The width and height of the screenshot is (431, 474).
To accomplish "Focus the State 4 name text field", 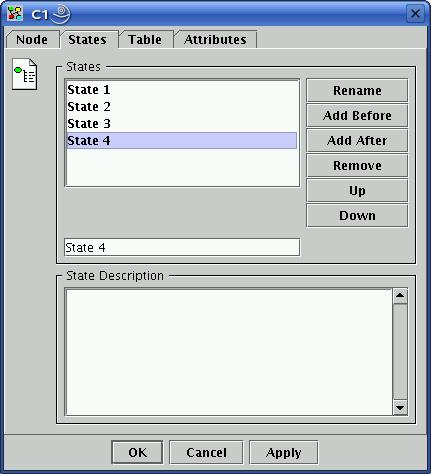I will coord(182,247).
